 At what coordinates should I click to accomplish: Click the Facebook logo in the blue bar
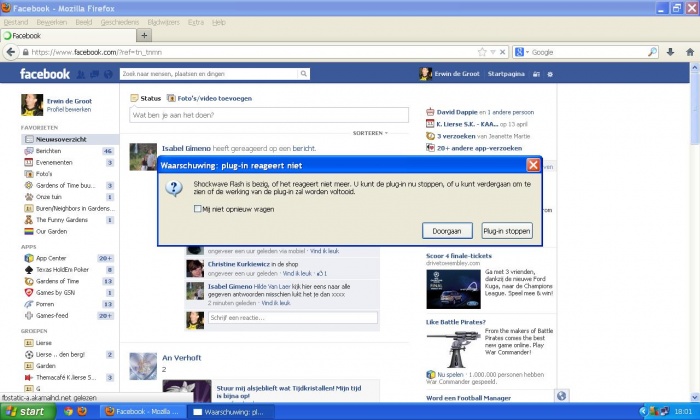pos(46,74)
